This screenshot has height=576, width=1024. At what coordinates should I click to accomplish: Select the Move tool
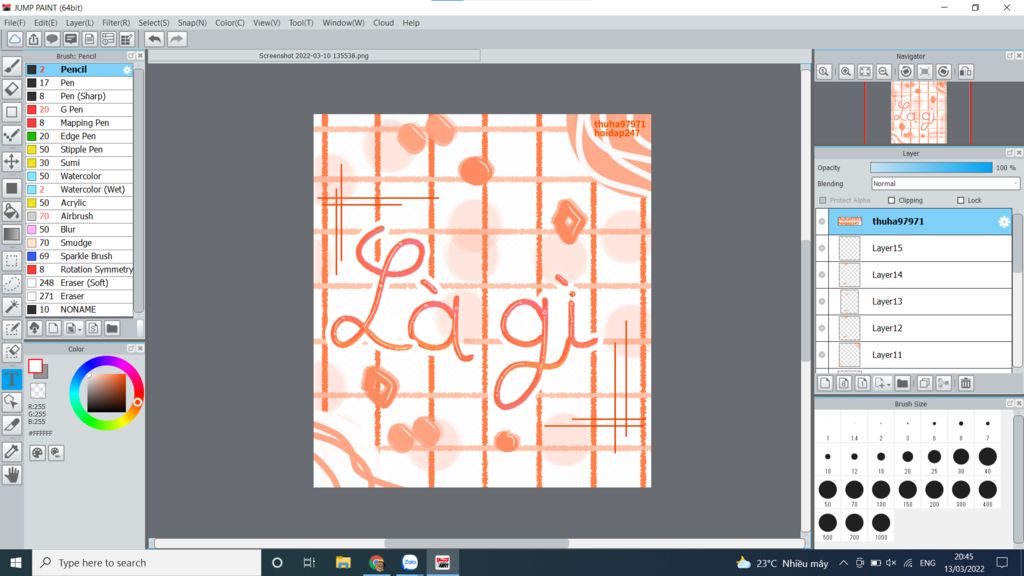(12, 161)
